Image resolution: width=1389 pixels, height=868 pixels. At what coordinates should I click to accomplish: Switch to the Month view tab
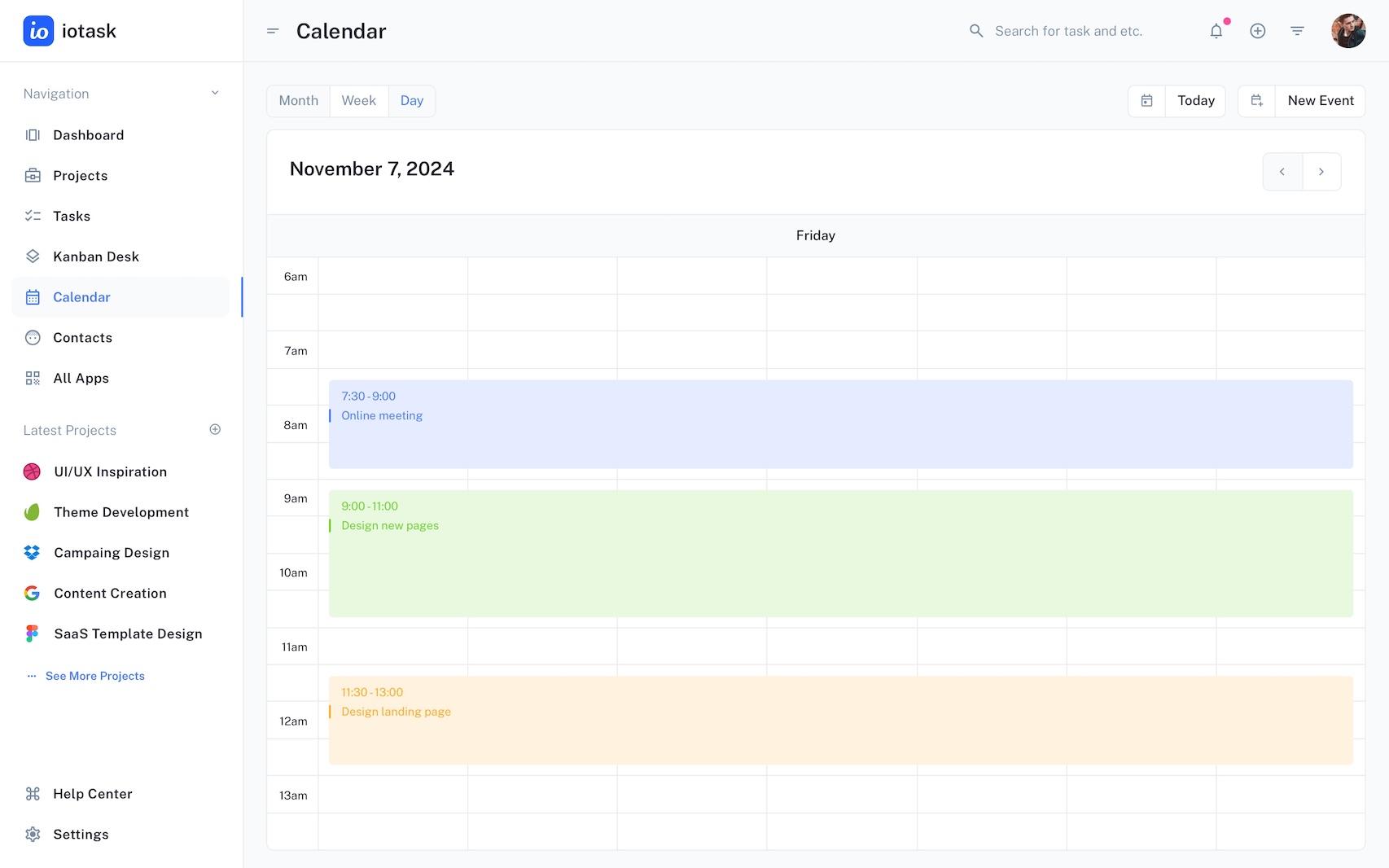coord(298,101)
